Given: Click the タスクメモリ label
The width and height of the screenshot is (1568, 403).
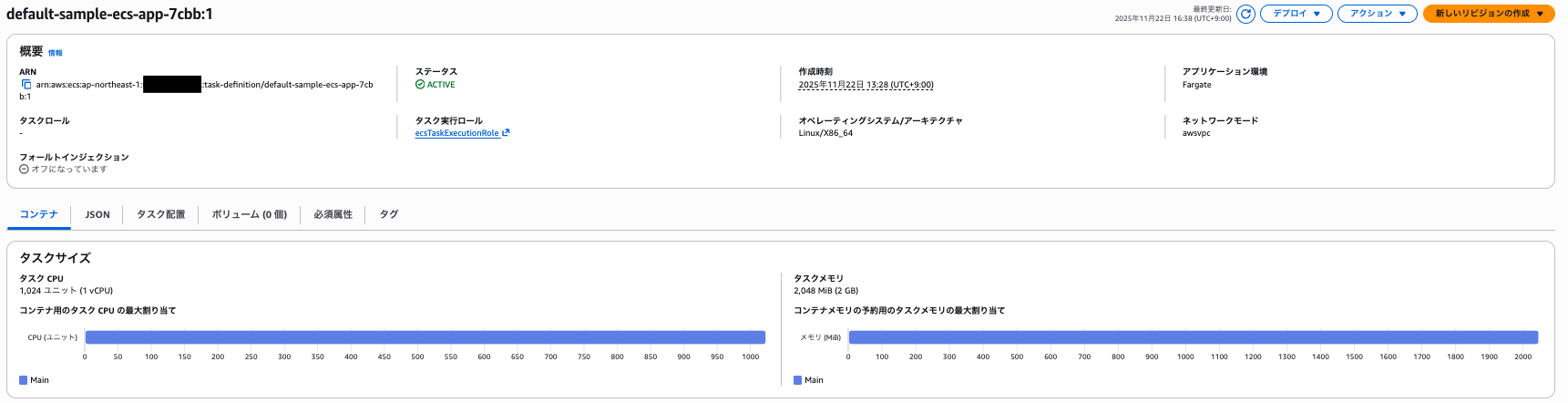Looking at the screenshot, I should [818, 278].
